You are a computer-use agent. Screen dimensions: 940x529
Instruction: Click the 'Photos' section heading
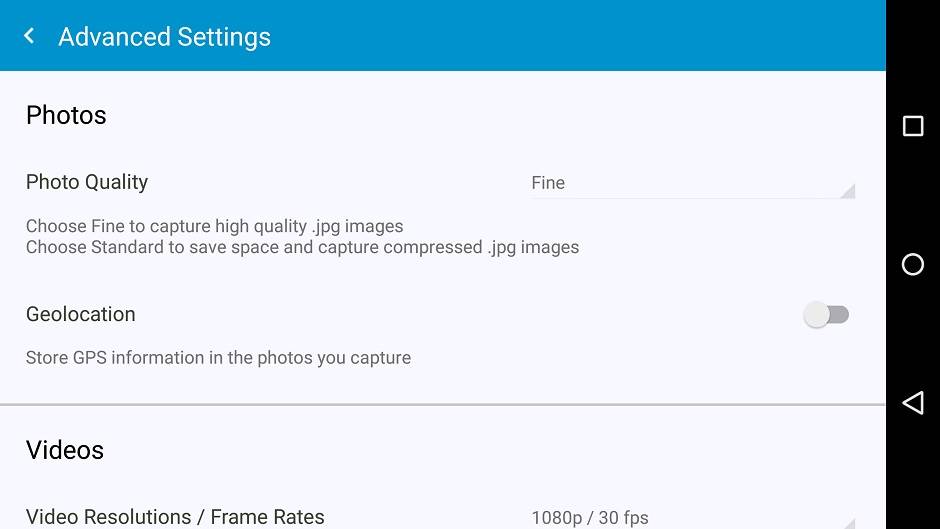coord(66,115)
